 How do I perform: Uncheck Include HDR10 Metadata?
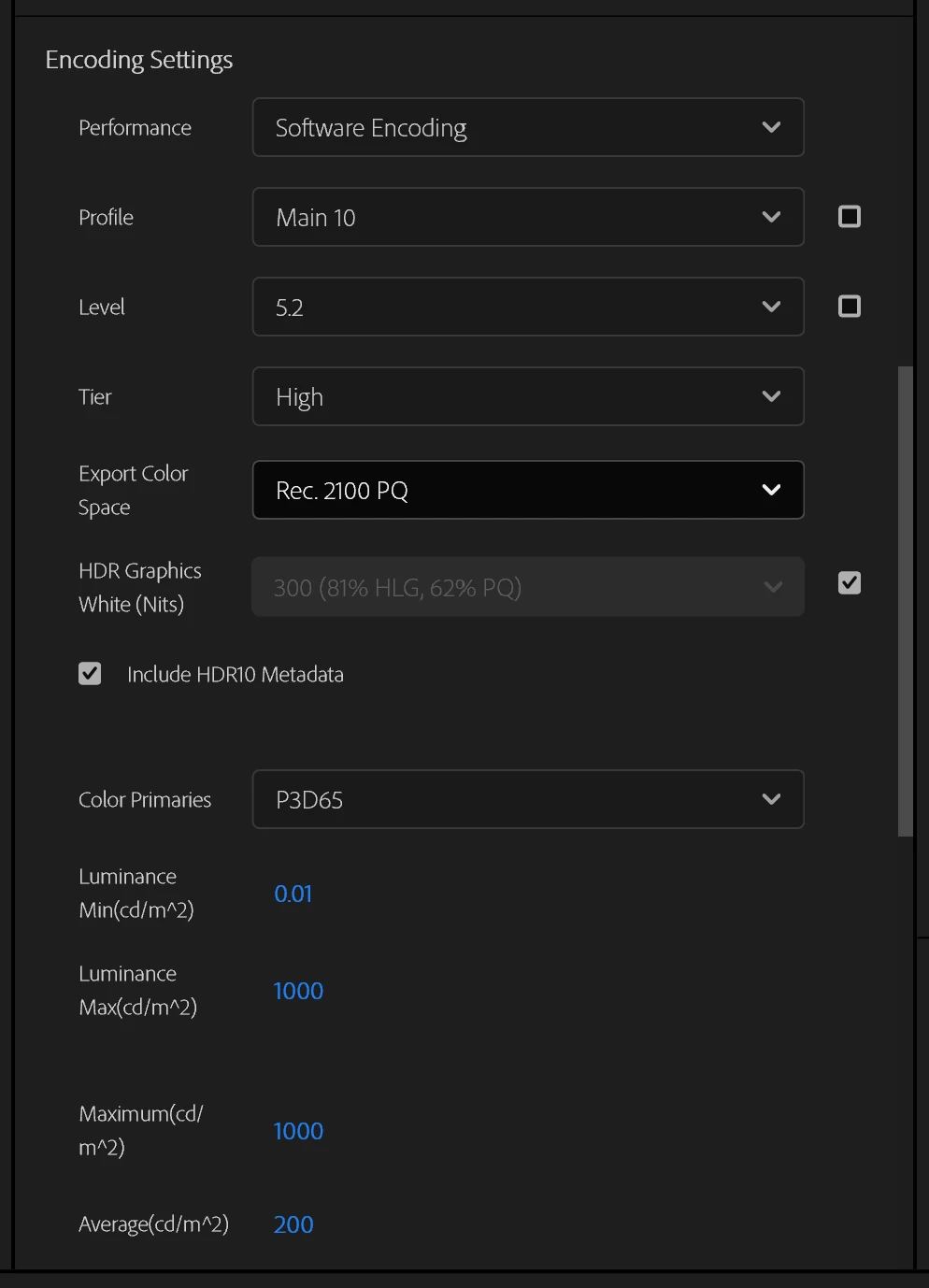(90, 674)
